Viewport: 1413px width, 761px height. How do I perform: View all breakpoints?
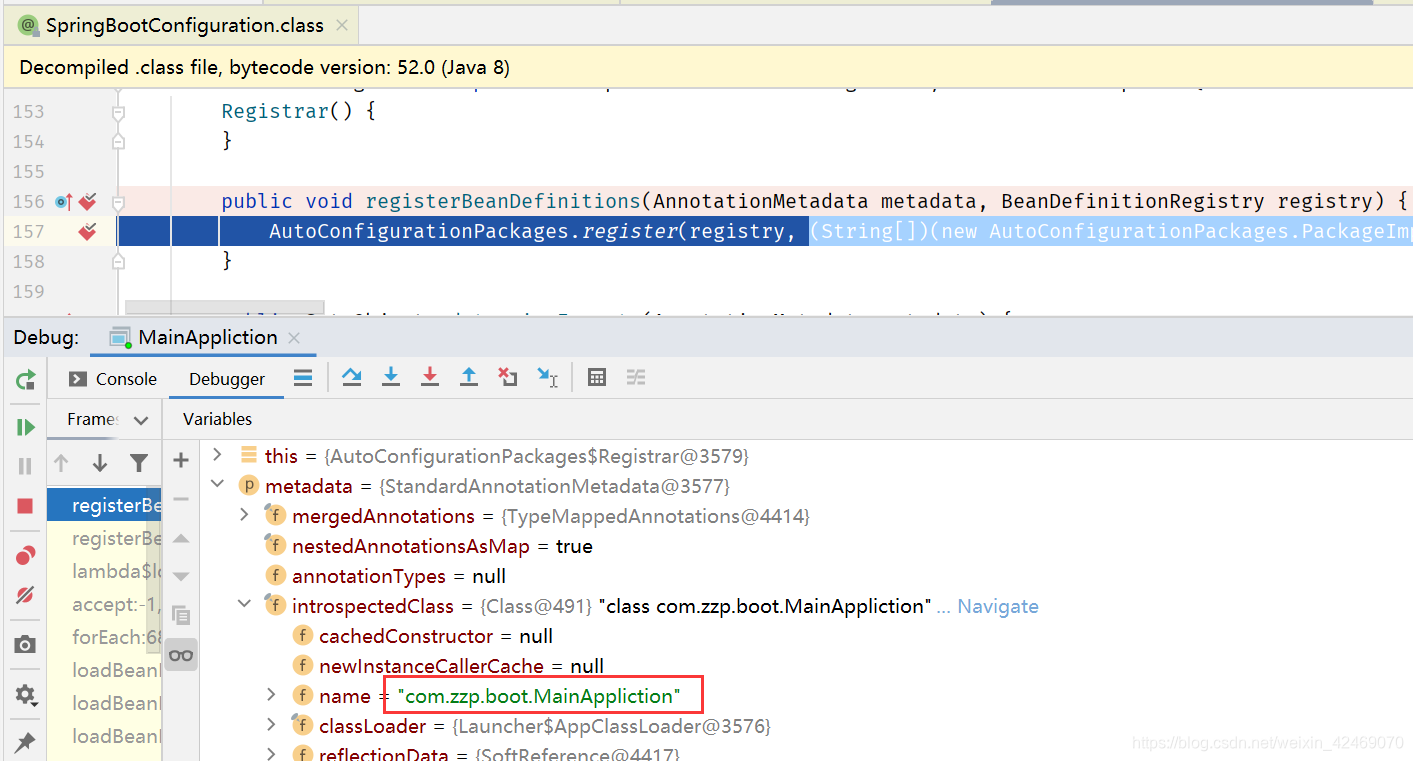click(x=25, y=556)
